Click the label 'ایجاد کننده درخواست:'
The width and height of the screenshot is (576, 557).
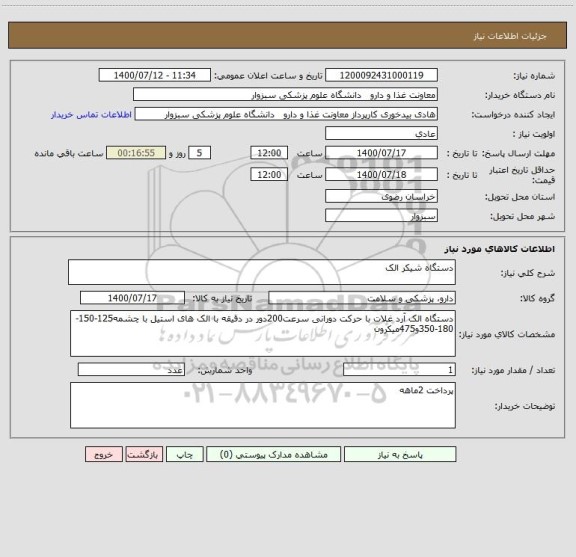pyautogui.click(x=513, y=115)
